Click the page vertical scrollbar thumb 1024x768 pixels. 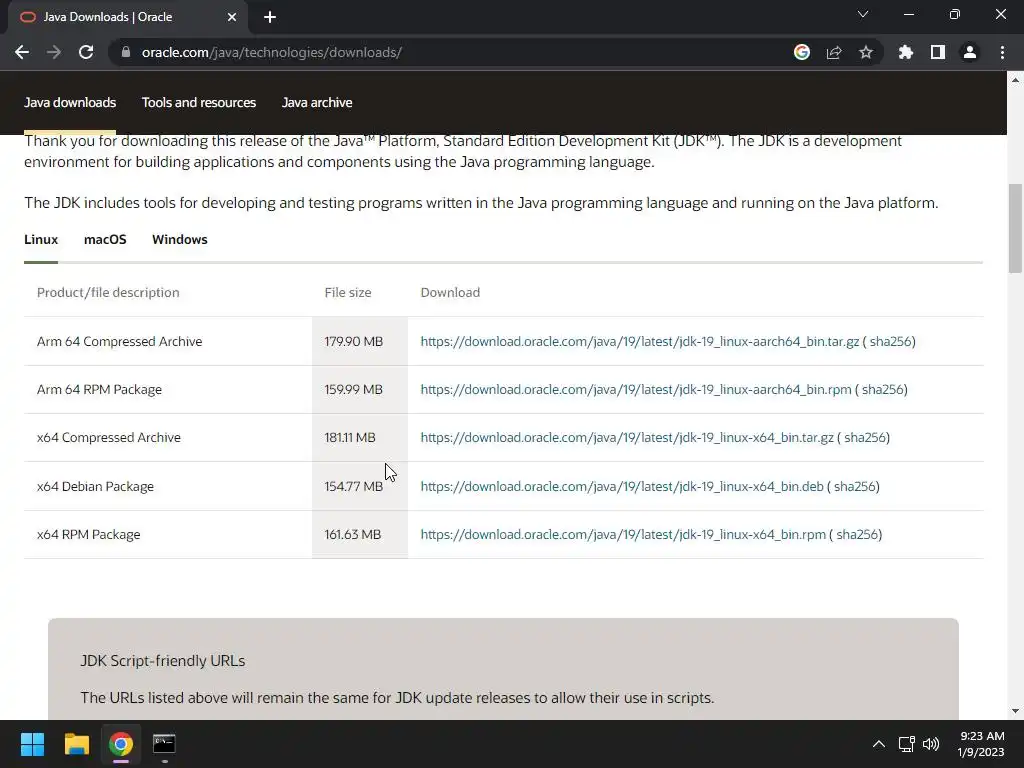[x=1015, y=228]
